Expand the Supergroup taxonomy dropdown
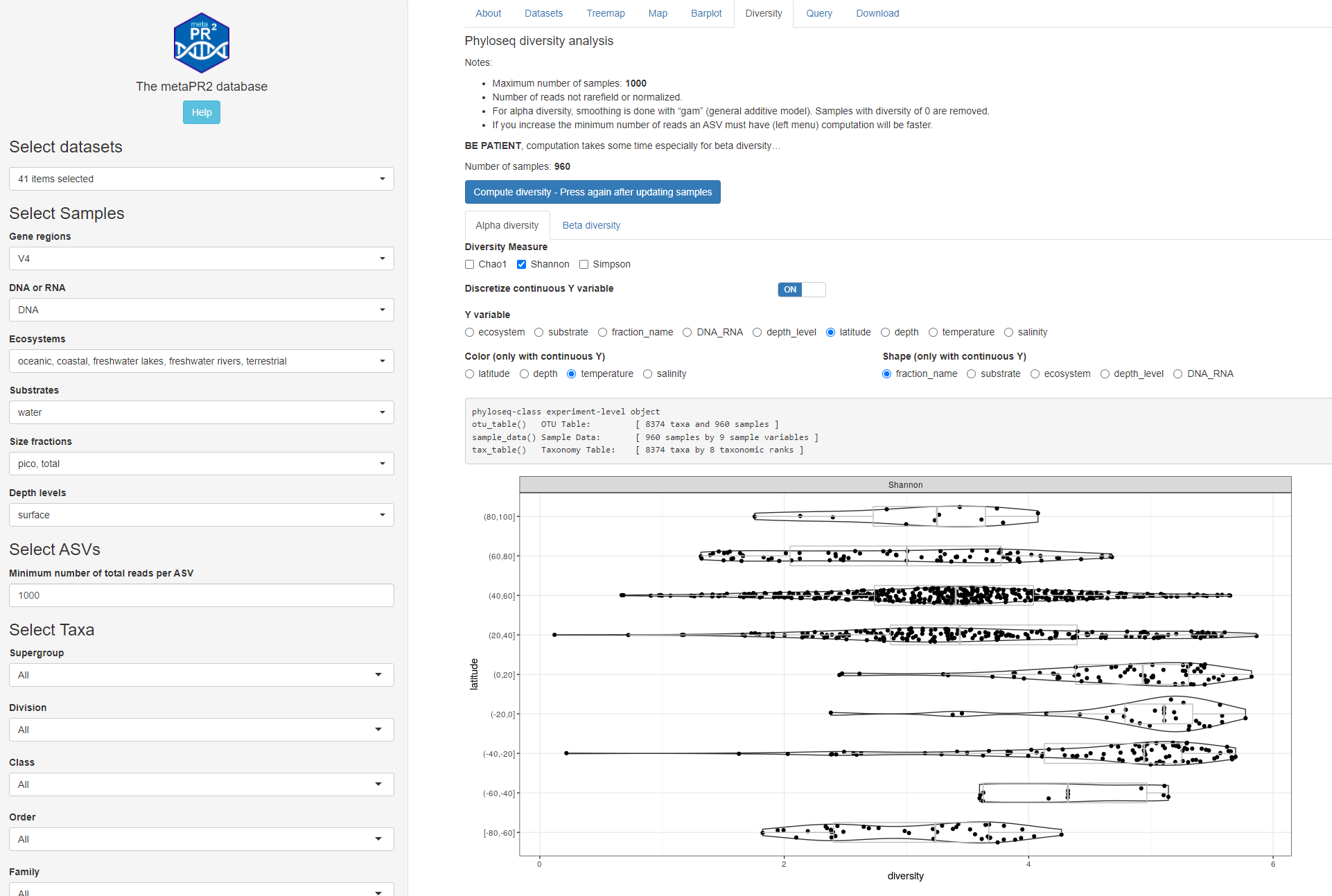 [x=384, y=674]
